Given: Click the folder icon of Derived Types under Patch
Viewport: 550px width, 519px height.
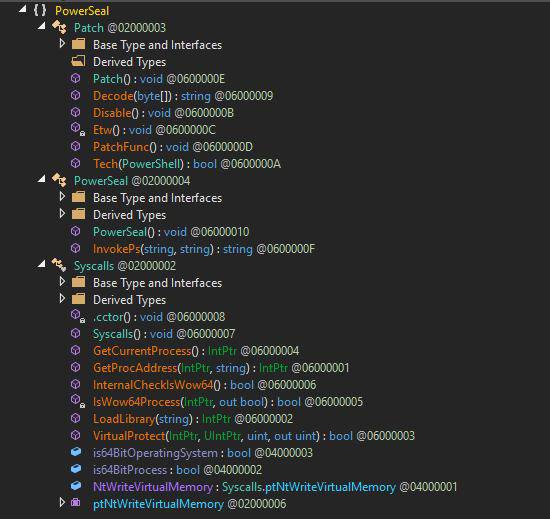Looking at the screenshot, I should pyautogui.click(x=78, y=61).
